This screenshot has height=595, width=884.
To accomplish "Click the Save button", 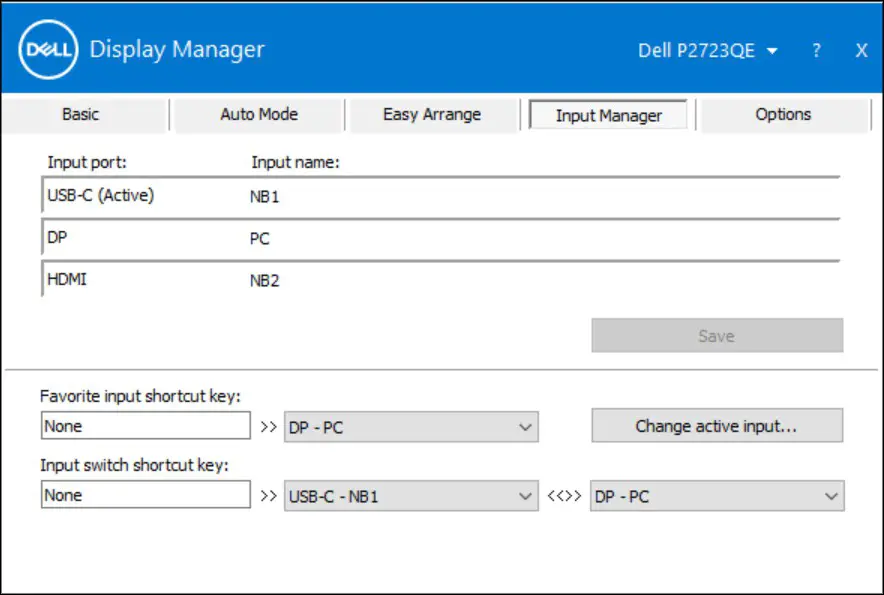I will tap(716, 335).
